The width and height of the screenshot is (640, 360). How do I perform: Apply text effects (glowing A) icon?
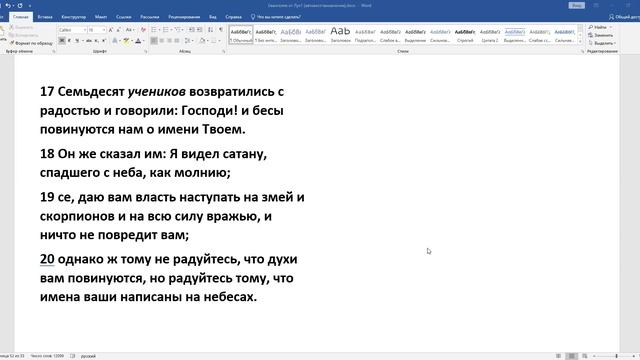click(x=115, y=41)
